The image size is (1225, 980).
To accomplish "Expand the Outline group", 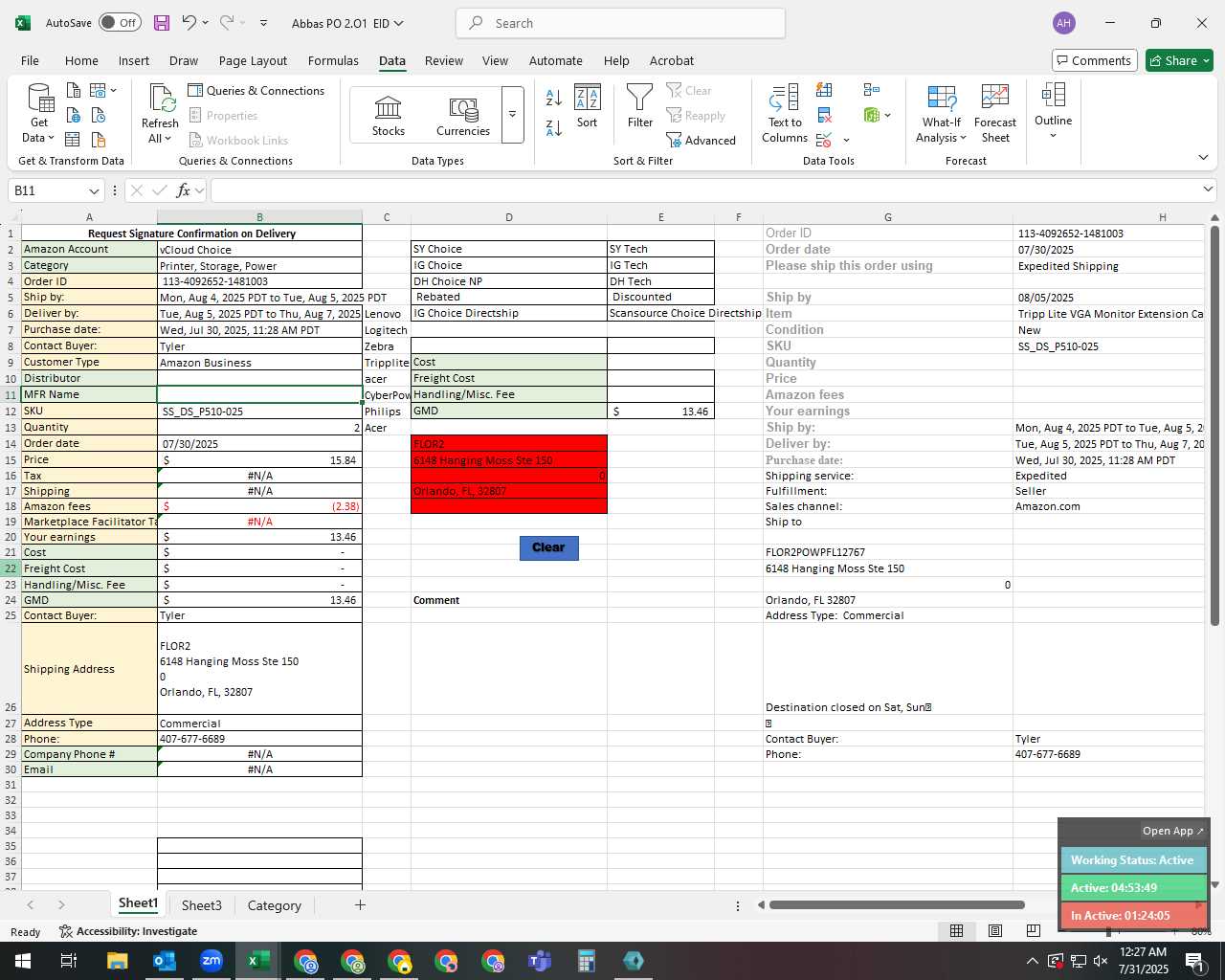I will pyautogui.click(x=1053, y=111).
